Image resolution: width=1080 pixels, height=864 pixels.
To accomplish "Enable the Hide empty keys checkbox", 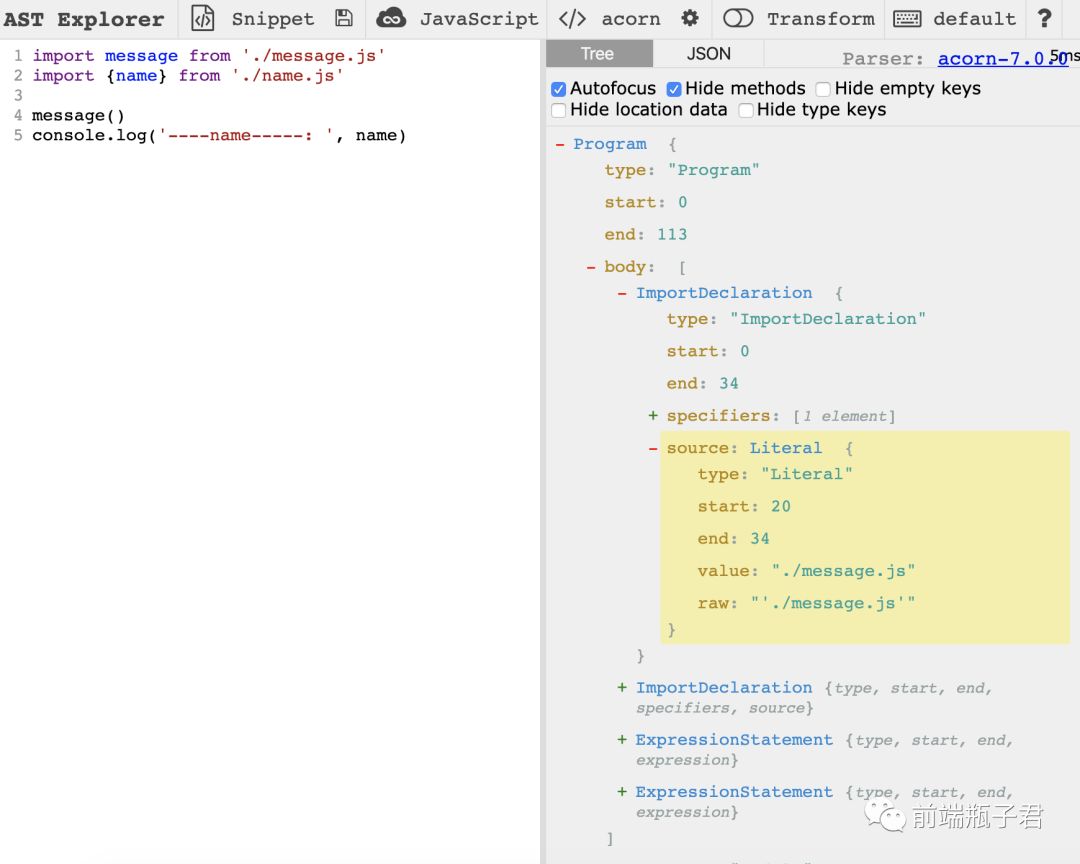I will [x=823, y=89].
